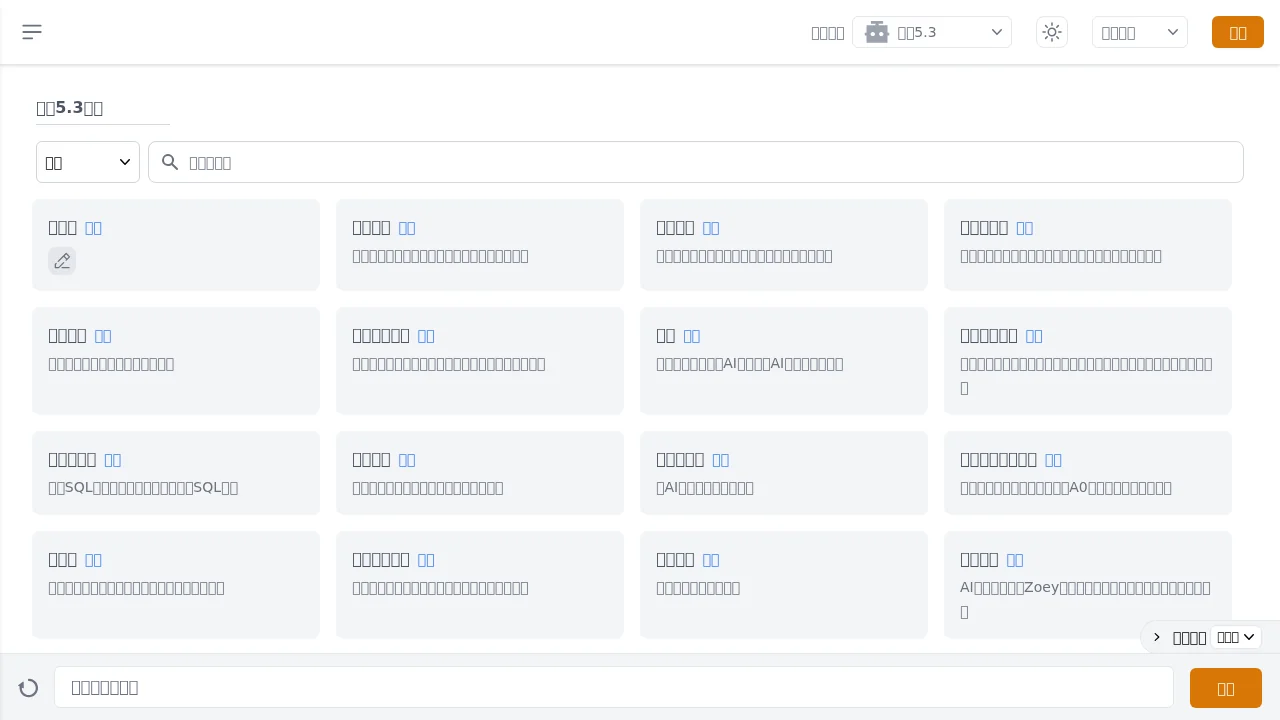Open the language dropdown in the top-right header
Screen dimensions: 1280x720
[x=1139, y=31]
